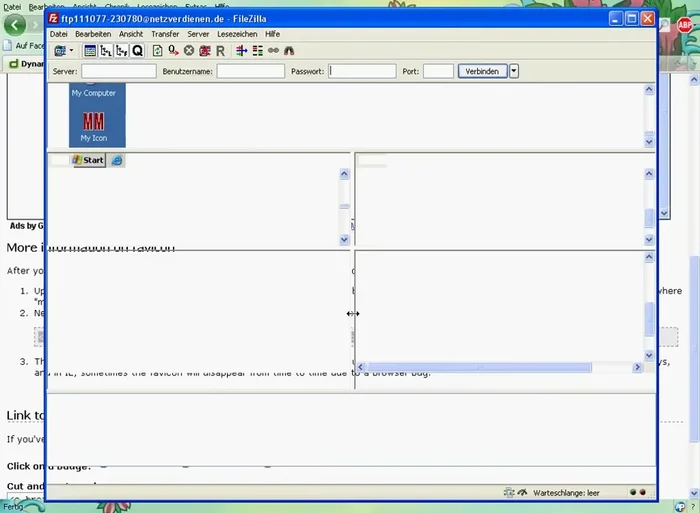Click the browser back button behind FileZilla
Image resolution: width=700 pixels, height=513 pixels.
(15, 25)
